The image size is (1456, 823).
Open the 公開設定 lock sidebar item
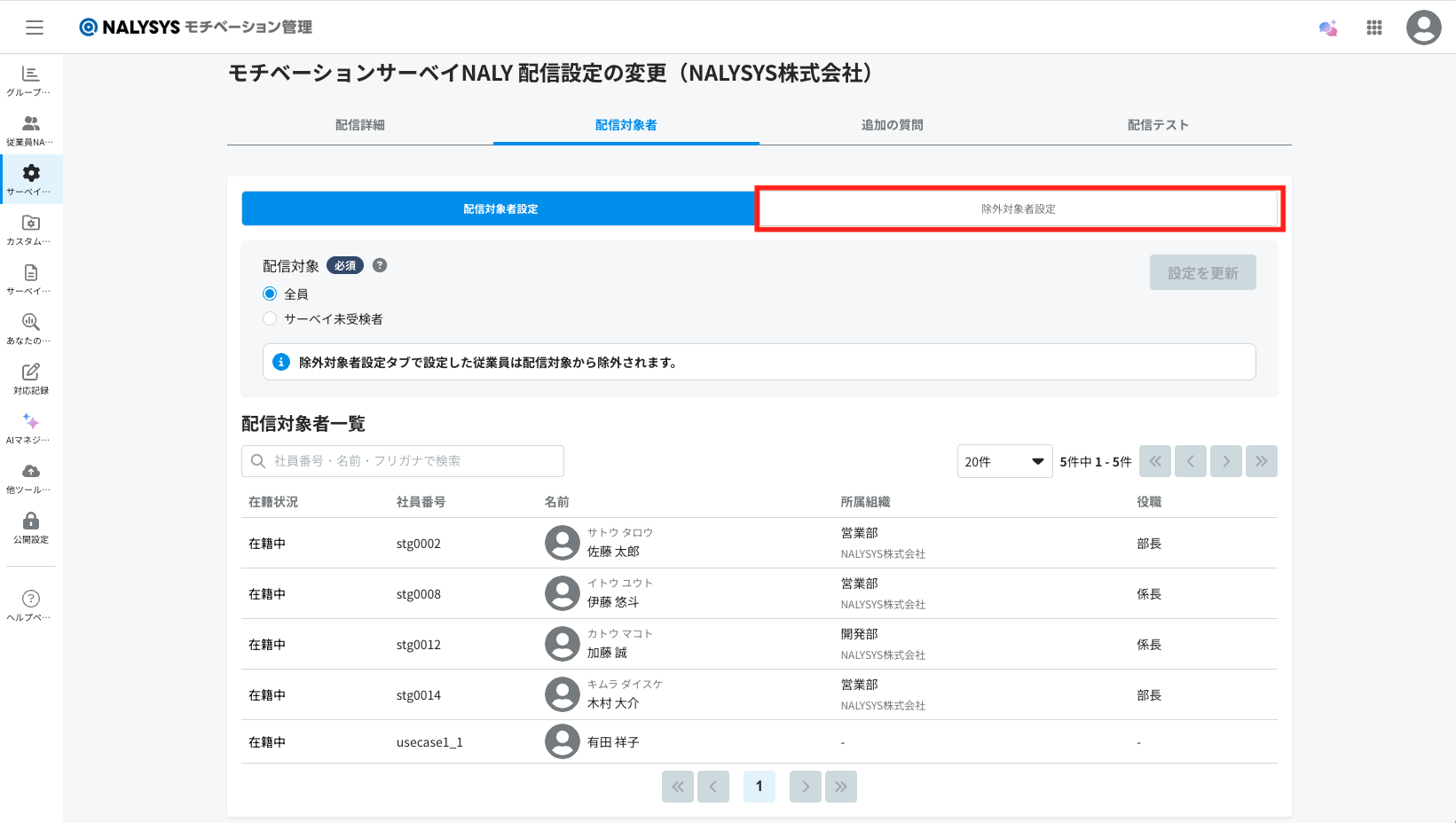pos(31,528)
